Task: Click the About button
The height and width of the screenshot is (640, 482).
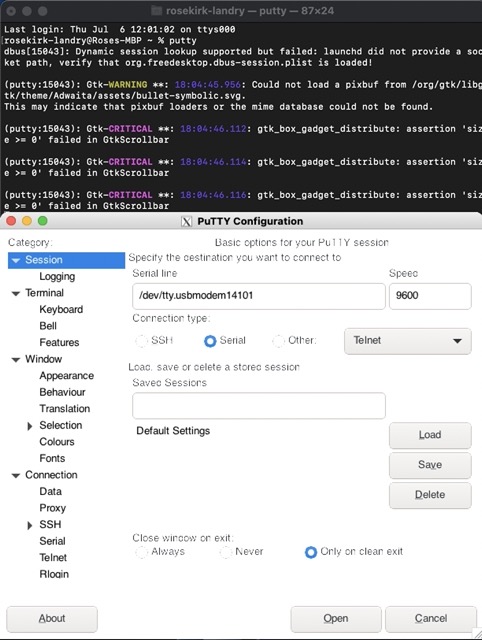Action: coord(52,619)
